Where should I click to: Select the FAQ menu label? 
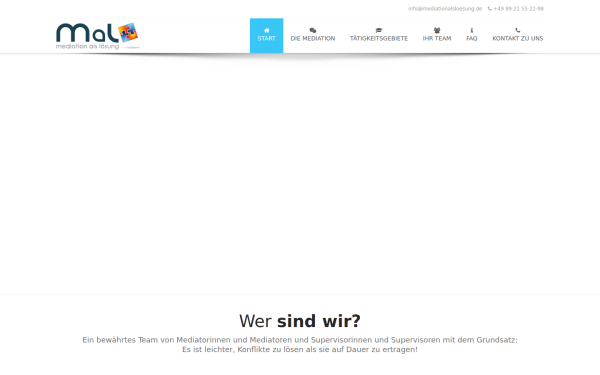(x=472, y=39)
